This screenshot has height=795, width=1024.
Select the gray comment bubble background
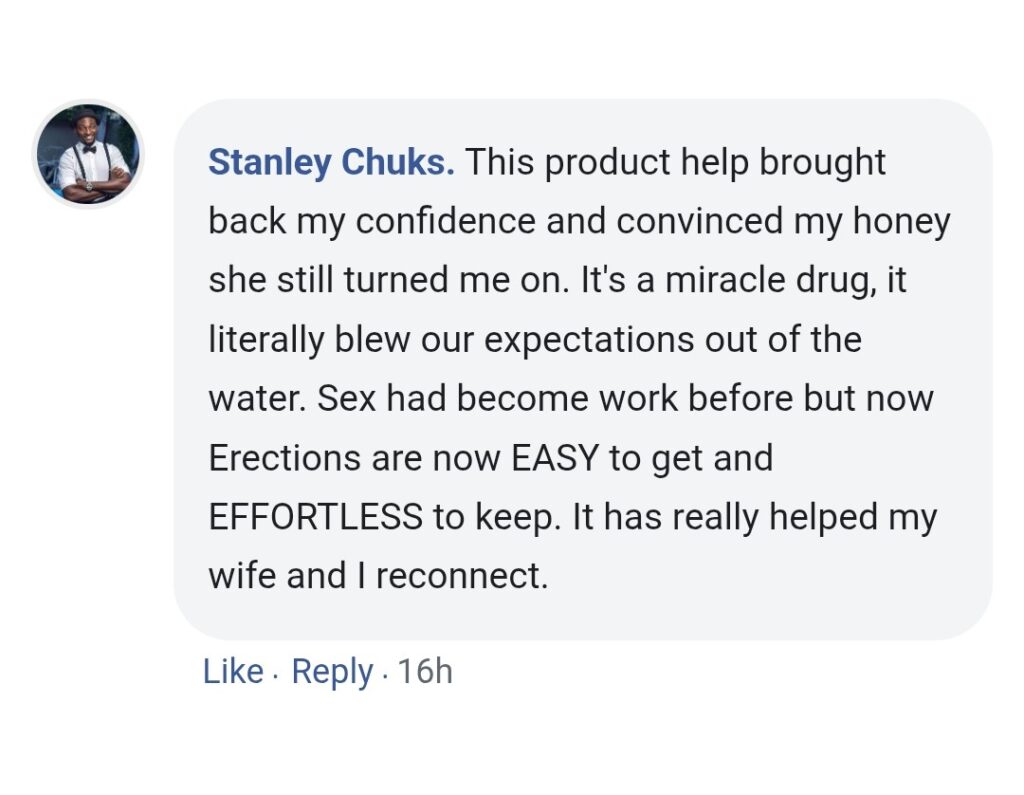583,369
